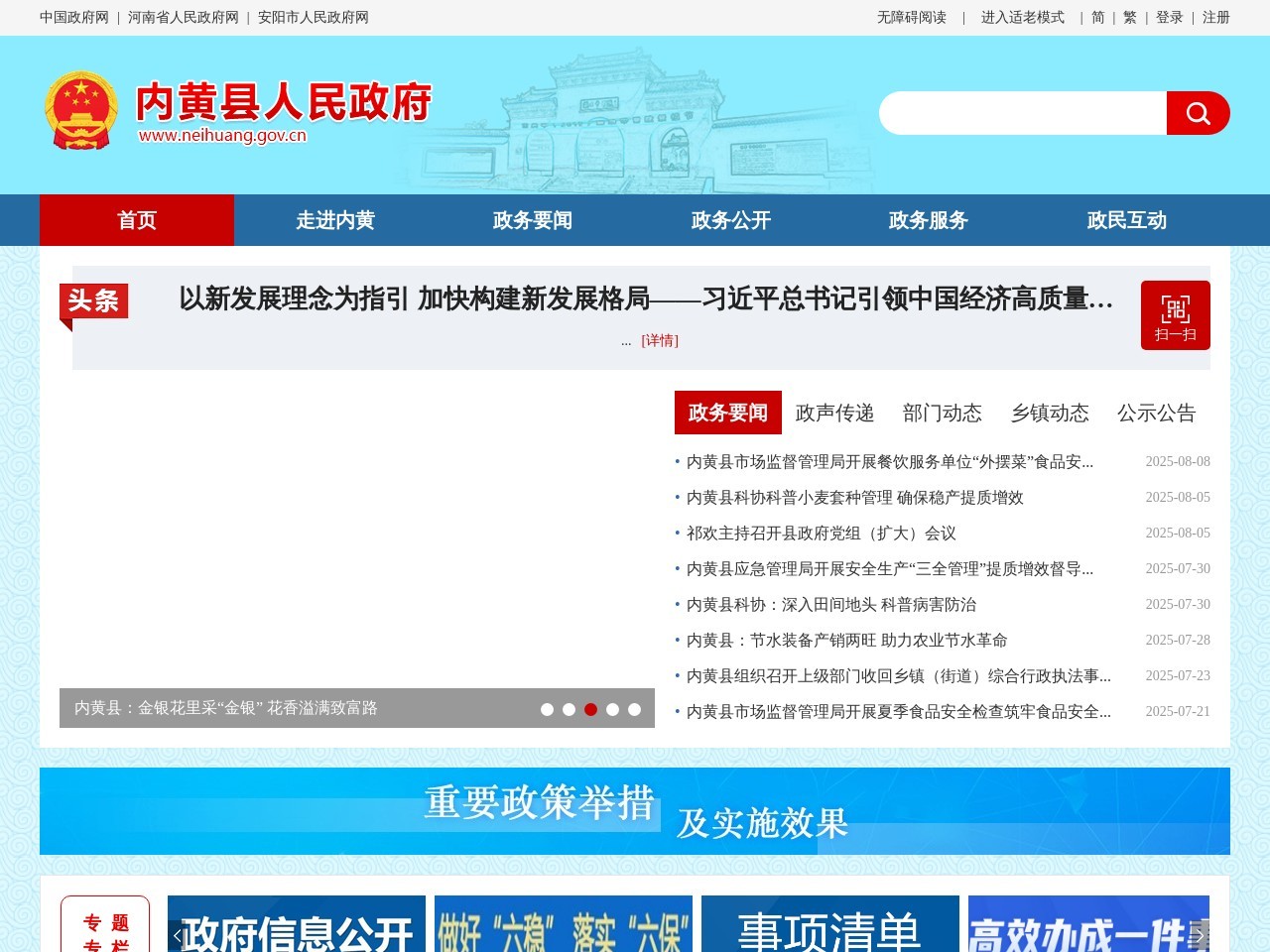Switch to the 公示公告 tab
The height and width of the screenshot is (952, 1270).
tap(1157, 413)
